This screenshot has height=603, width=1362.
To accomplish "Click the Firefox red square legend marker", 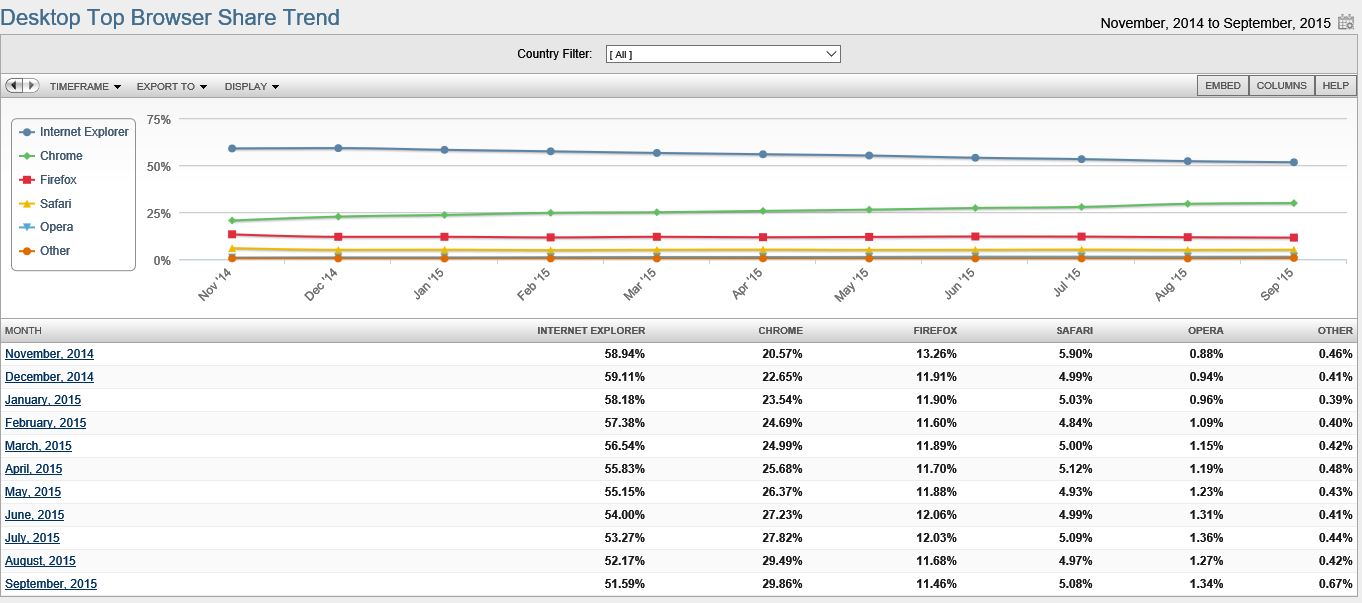I will click(x=26, y=180).
